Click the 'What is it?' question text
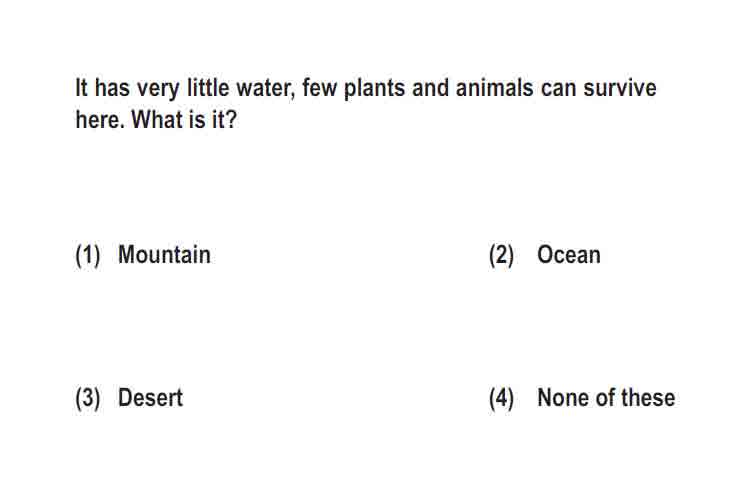Screen dimensions: 750x500 [184, 119]
